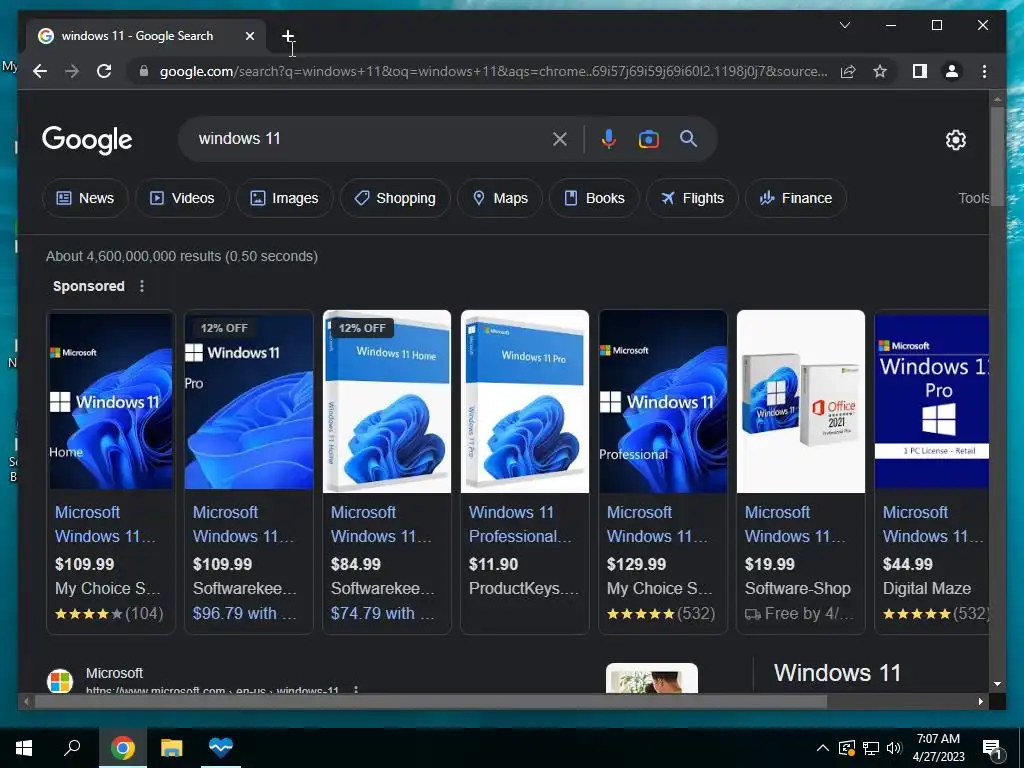
Task: Open the notification center
Action: coord(993,749)
